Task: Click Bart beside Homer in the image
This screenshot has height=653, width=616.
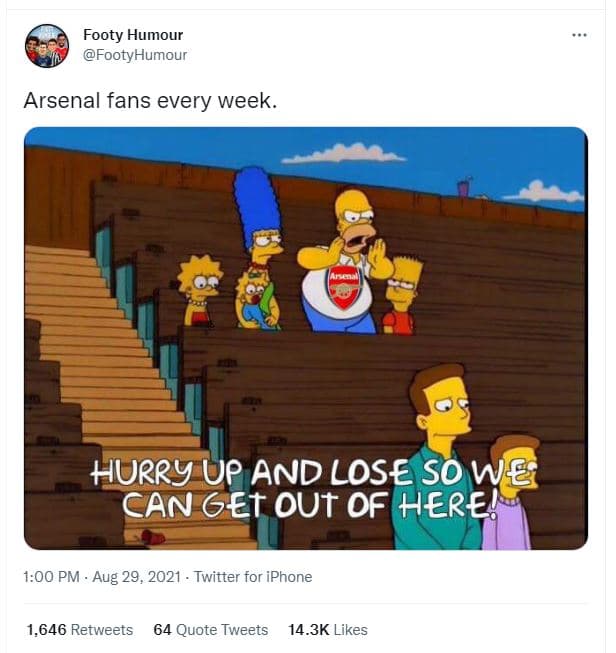Action: (401, 296)
